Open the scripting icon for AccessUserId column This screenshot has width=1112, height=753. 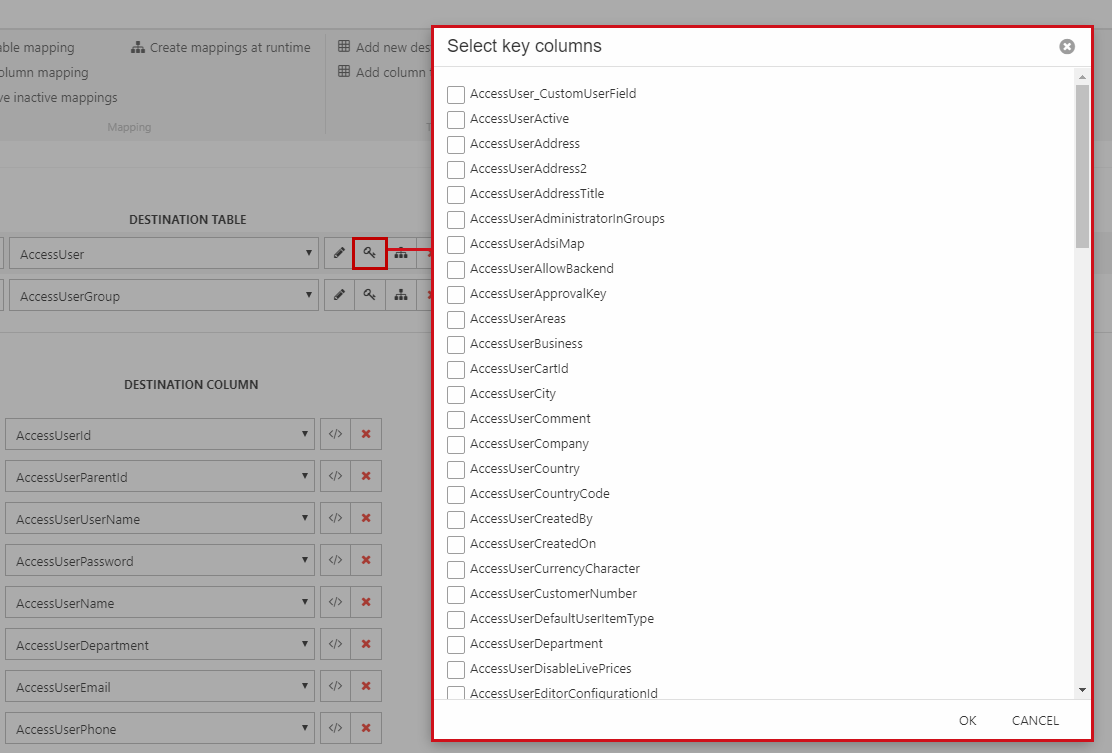tap(336, 434)
